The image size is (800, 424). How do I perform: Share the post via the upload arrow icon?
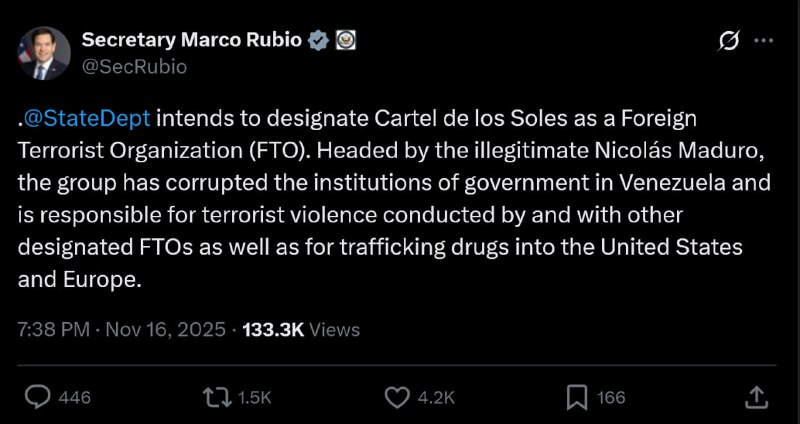coord(756,397)
